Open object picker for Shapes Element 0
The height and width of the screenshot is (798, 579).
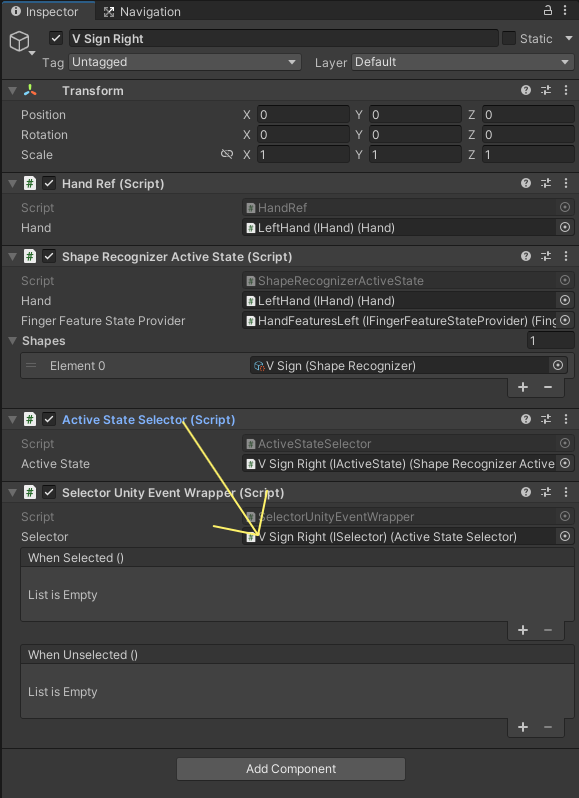(558, 365)
